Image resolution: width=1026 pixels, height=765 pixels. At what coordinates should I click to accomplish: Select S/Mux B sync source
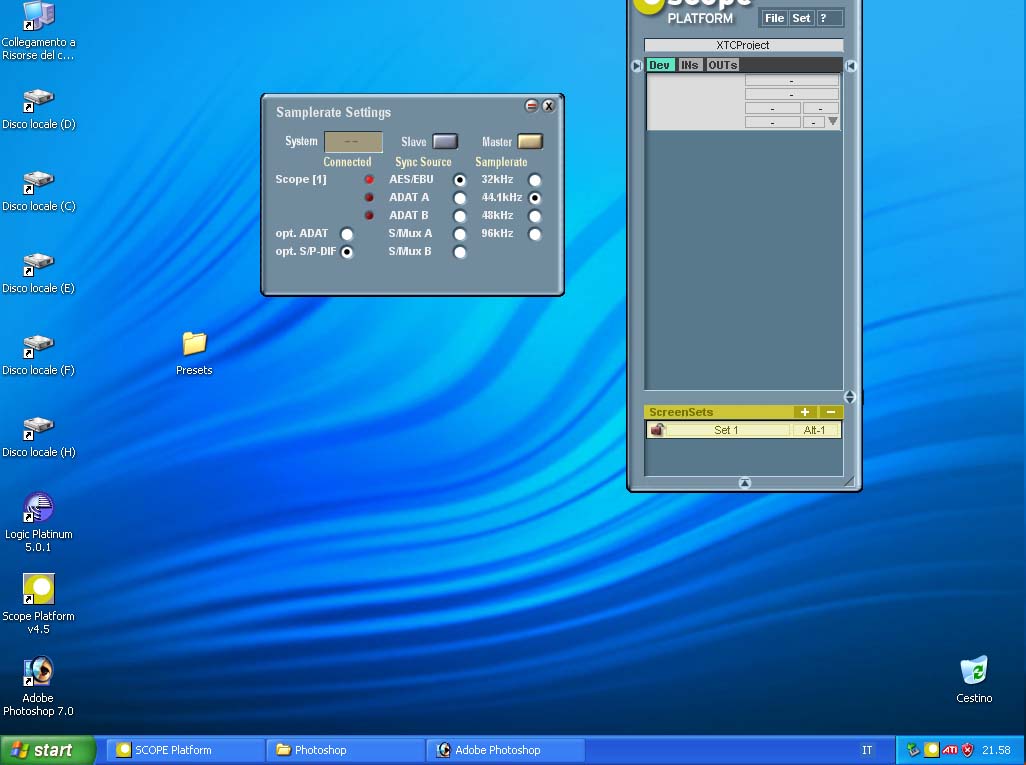click(x=460, y=252)
